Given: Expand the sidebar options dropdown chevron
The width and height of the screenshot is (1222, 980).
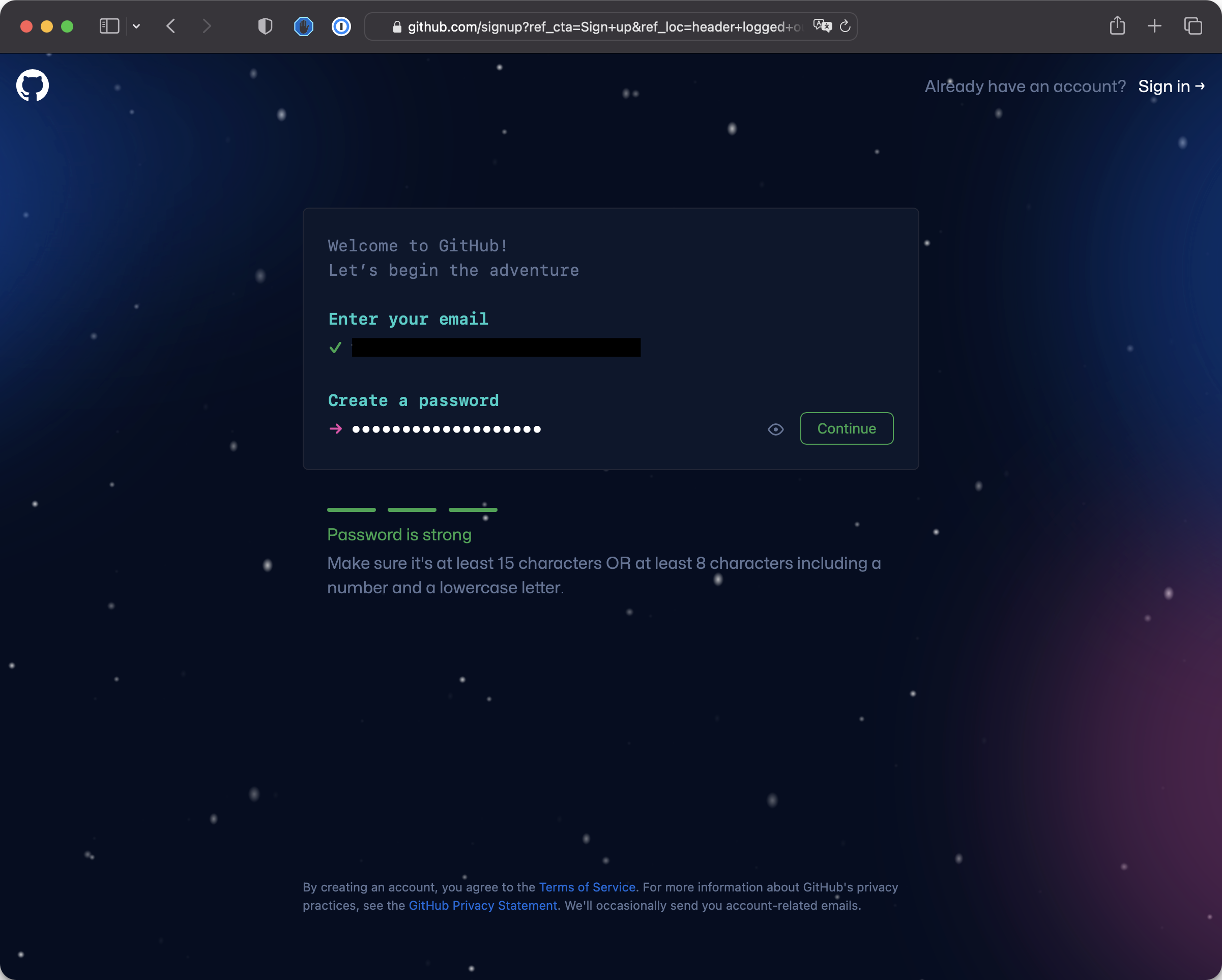Looking at the screenshot, I should (136, 26).
